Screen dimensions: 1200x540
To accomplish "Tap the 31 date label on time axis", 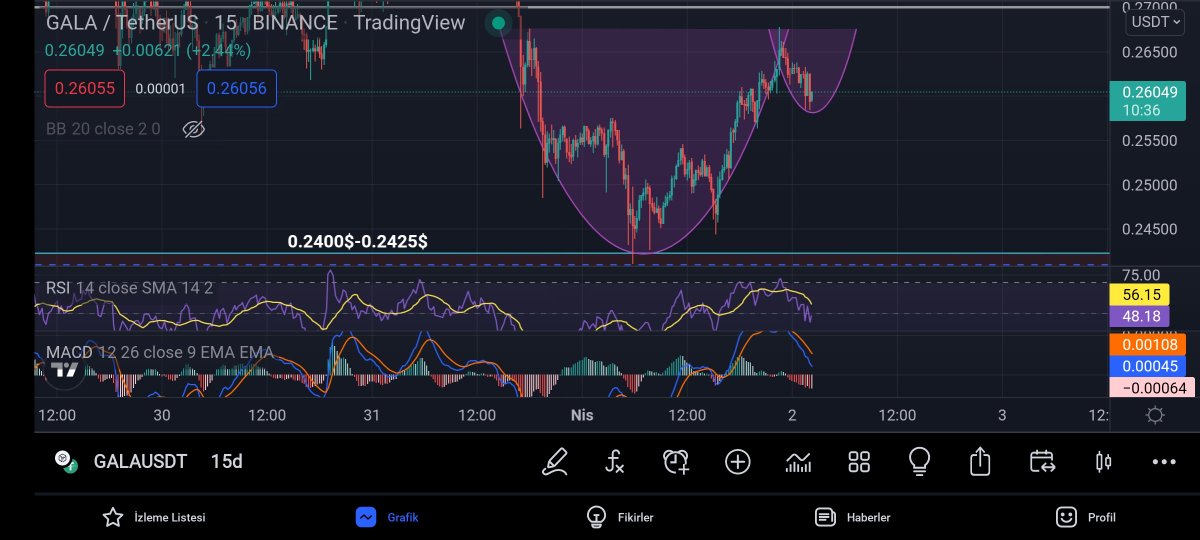I will (371, 415).
